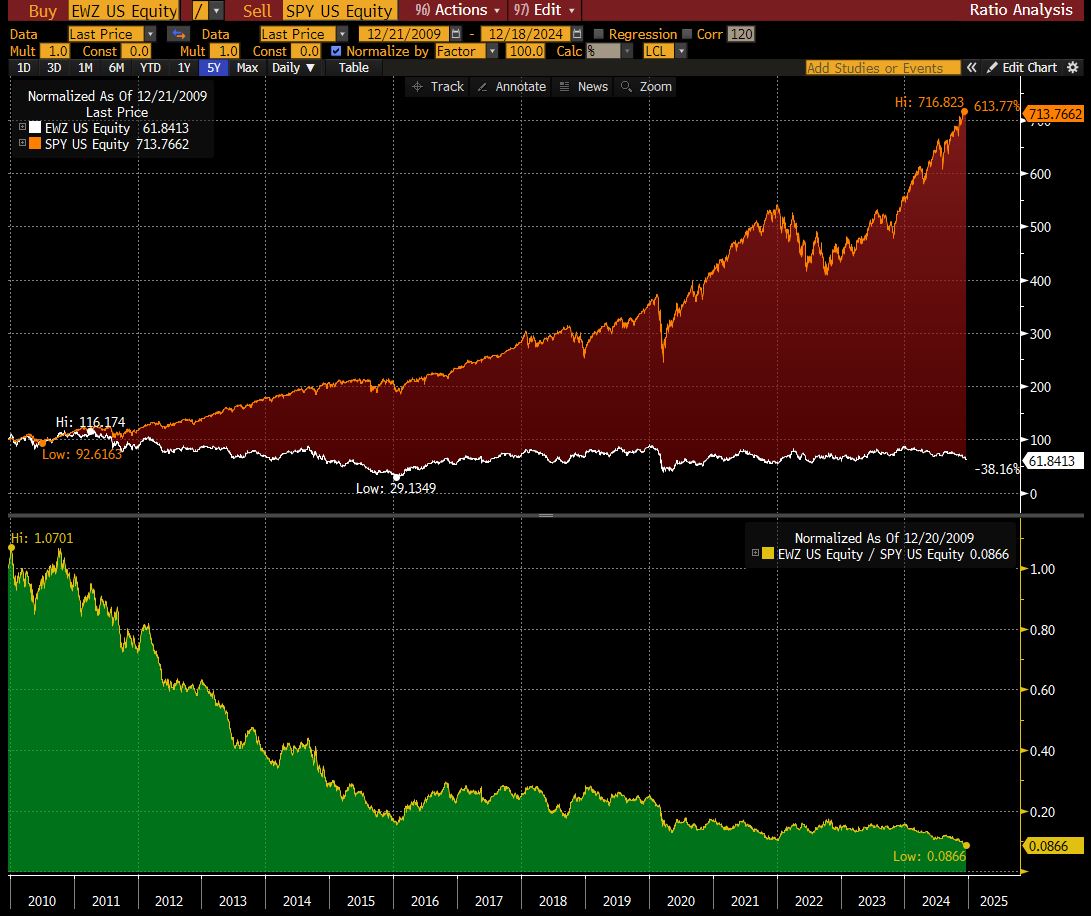Screen dimensions: 1091x916
Task: Click the Hi: 716.823 label
Action: pyautogui.click(x=929, y=102)
